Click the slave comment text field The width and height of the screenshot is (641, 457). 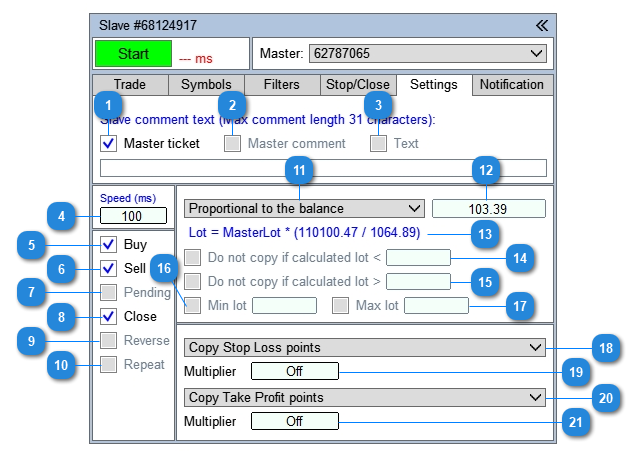point(323,168)
